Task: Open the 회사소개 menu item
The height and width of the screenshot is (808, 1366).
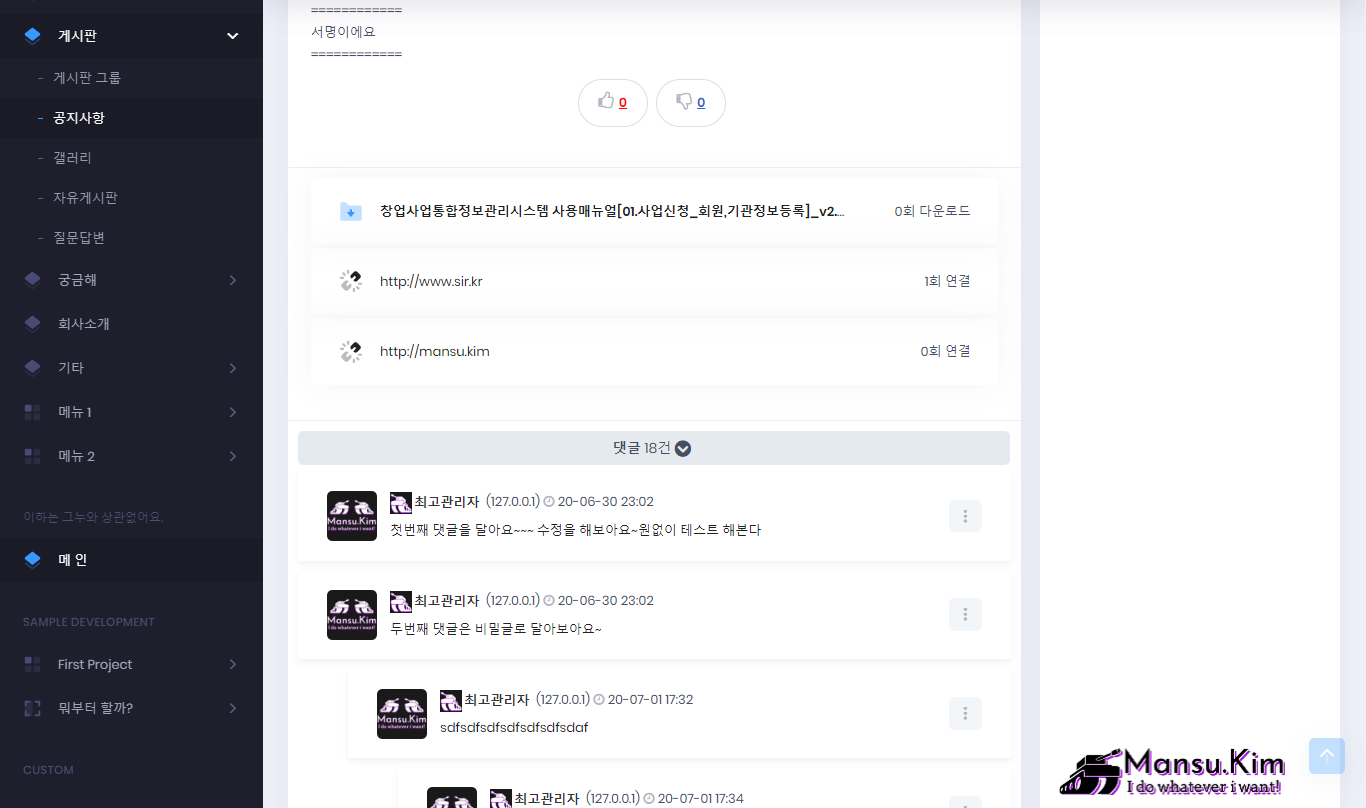Action: (x=84, y=324)
